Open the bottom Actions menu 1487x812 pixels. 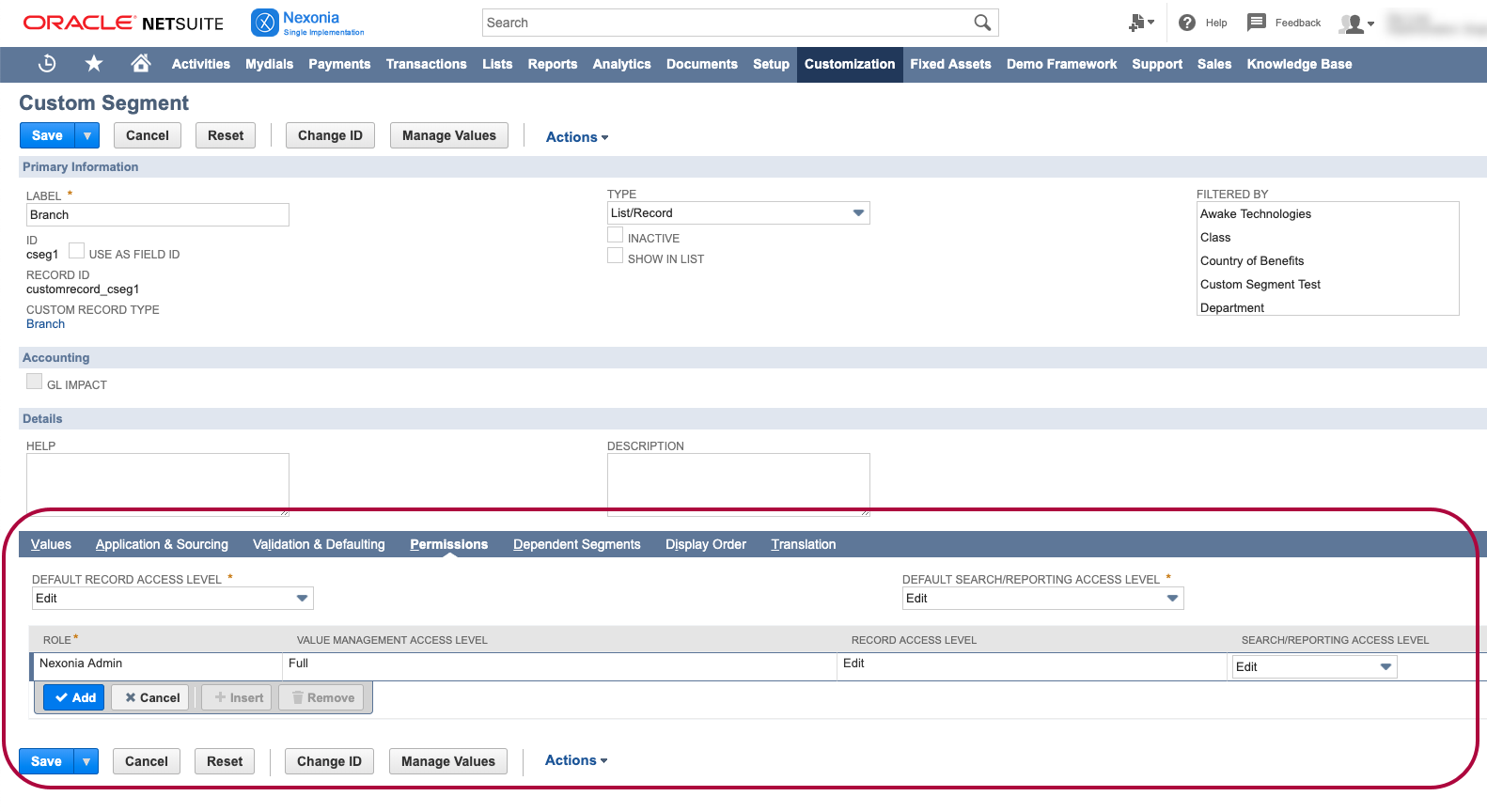tap(576, 760)
